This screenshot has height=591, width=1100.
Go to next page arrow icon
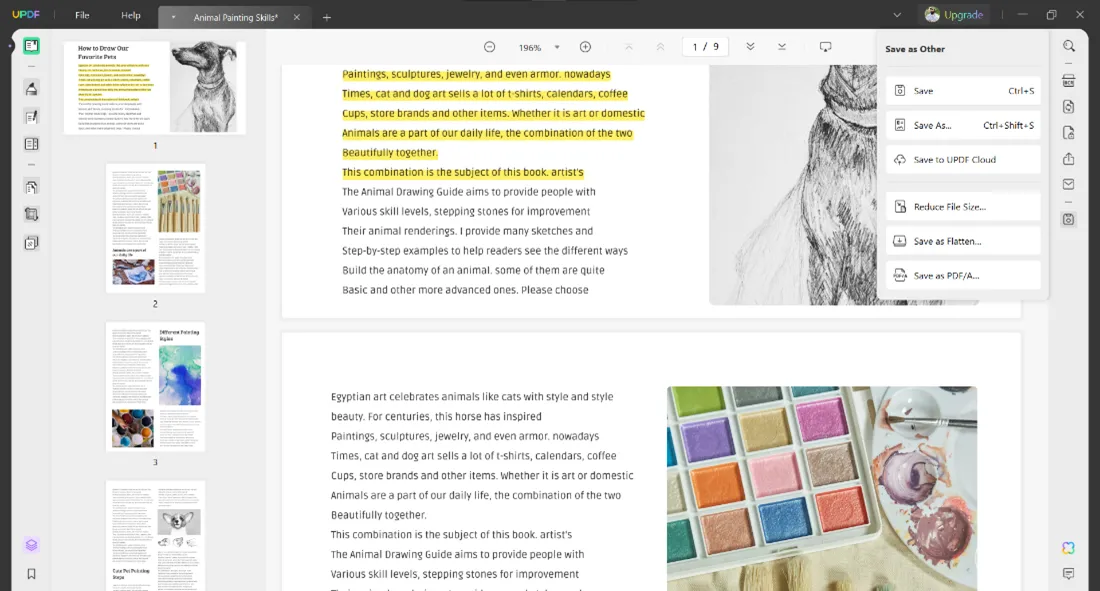click(750, 47)
